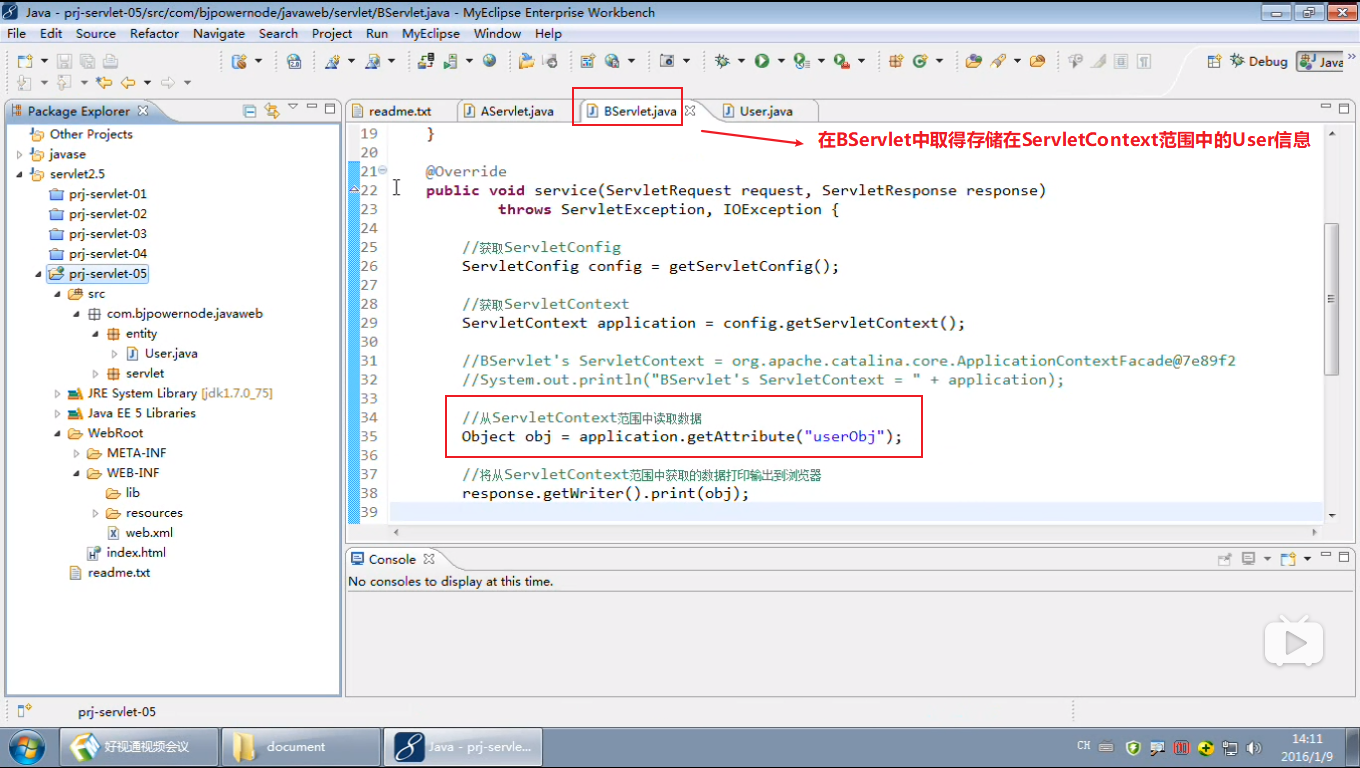
Task: Expand the JRE System Library node
Action: [58, 393]
